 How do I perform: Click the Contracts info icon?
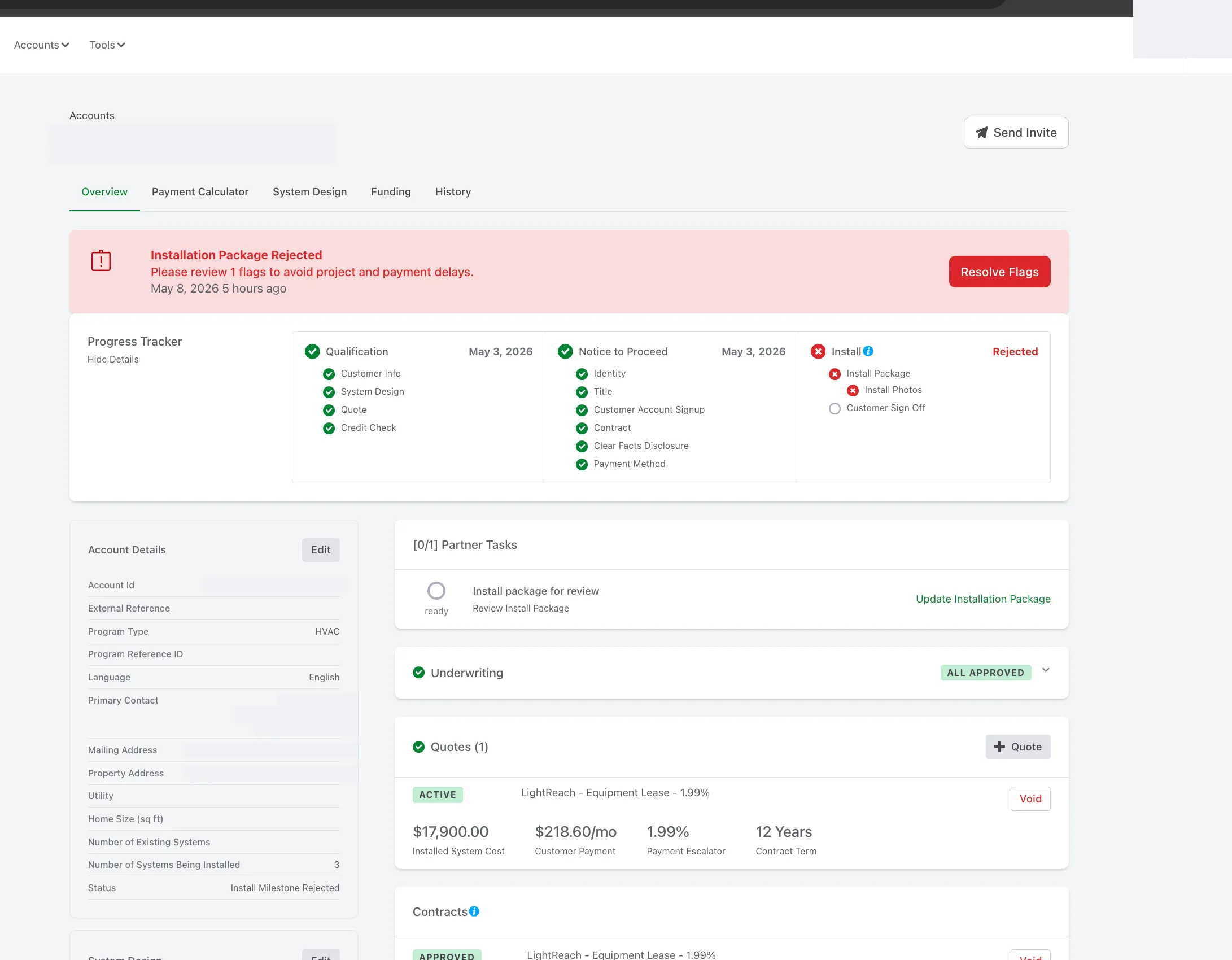474,911
